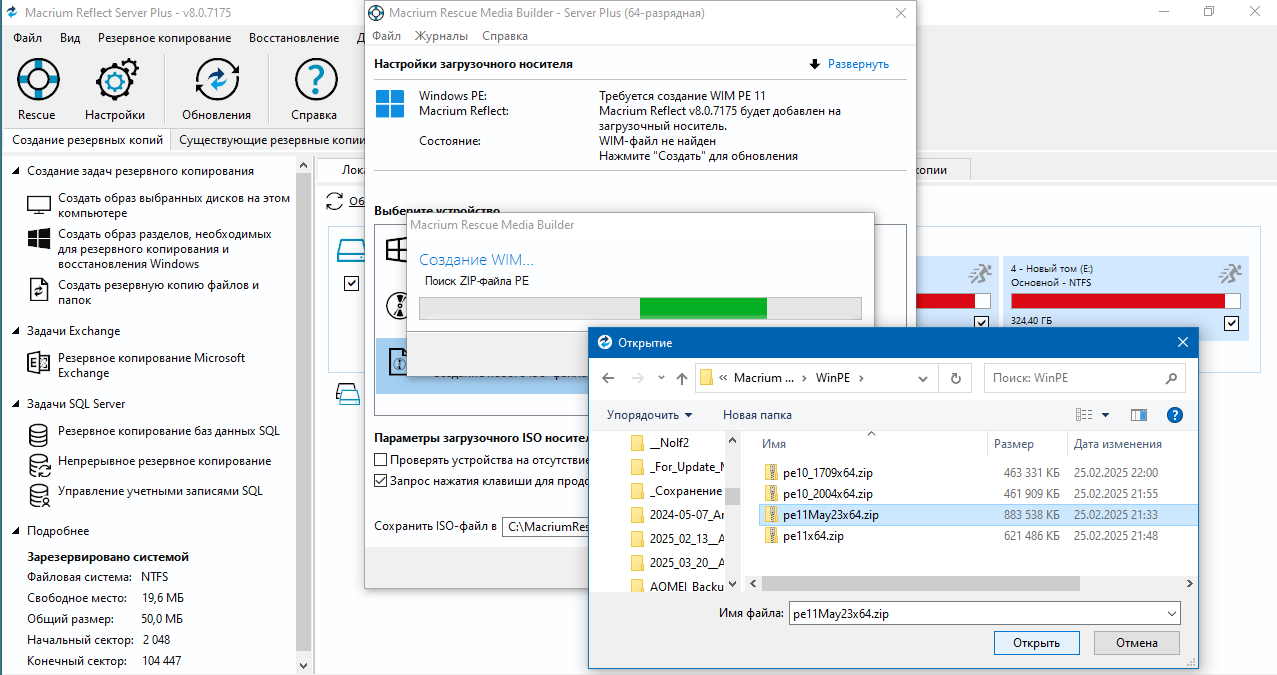The width and height of the screenshot is (1277, 675).
Task: Click the continuous backup (Непрерывное) SQL icon
Action: [39, 465]
